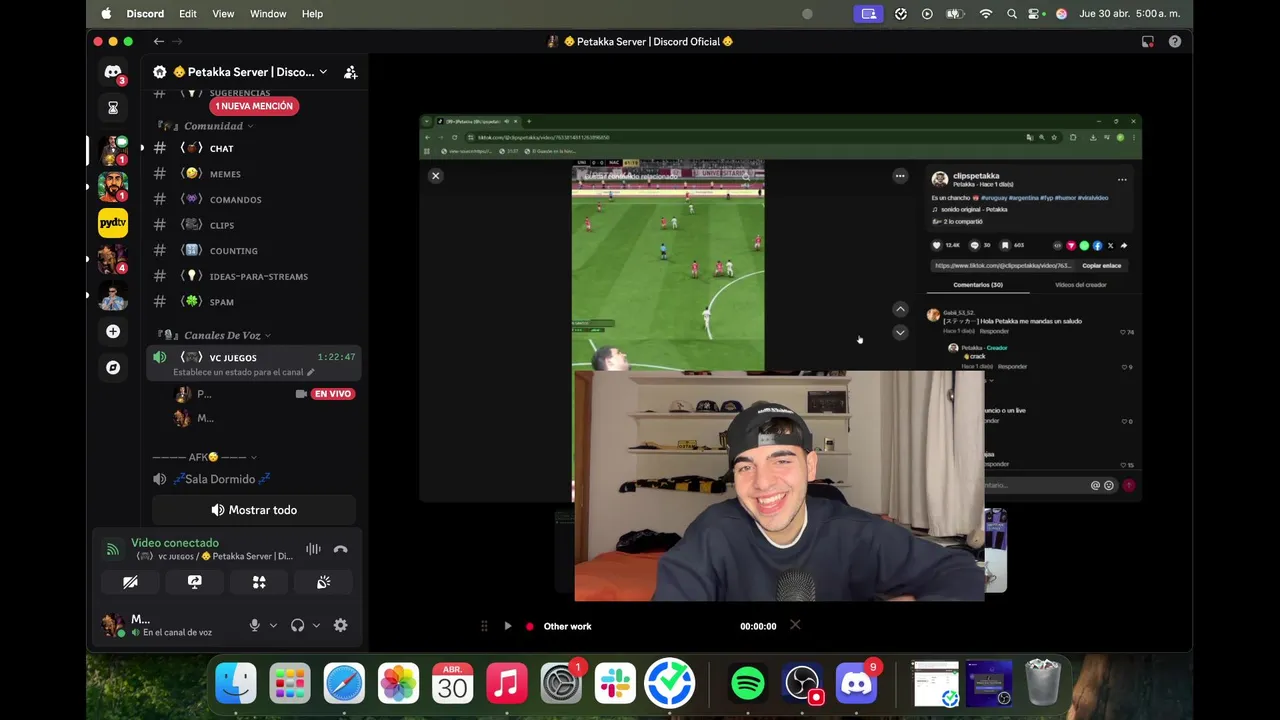Open microphone input options arrow
Image resolution: width=1280 pixels, height=720 pixels.
coord(273,626)
